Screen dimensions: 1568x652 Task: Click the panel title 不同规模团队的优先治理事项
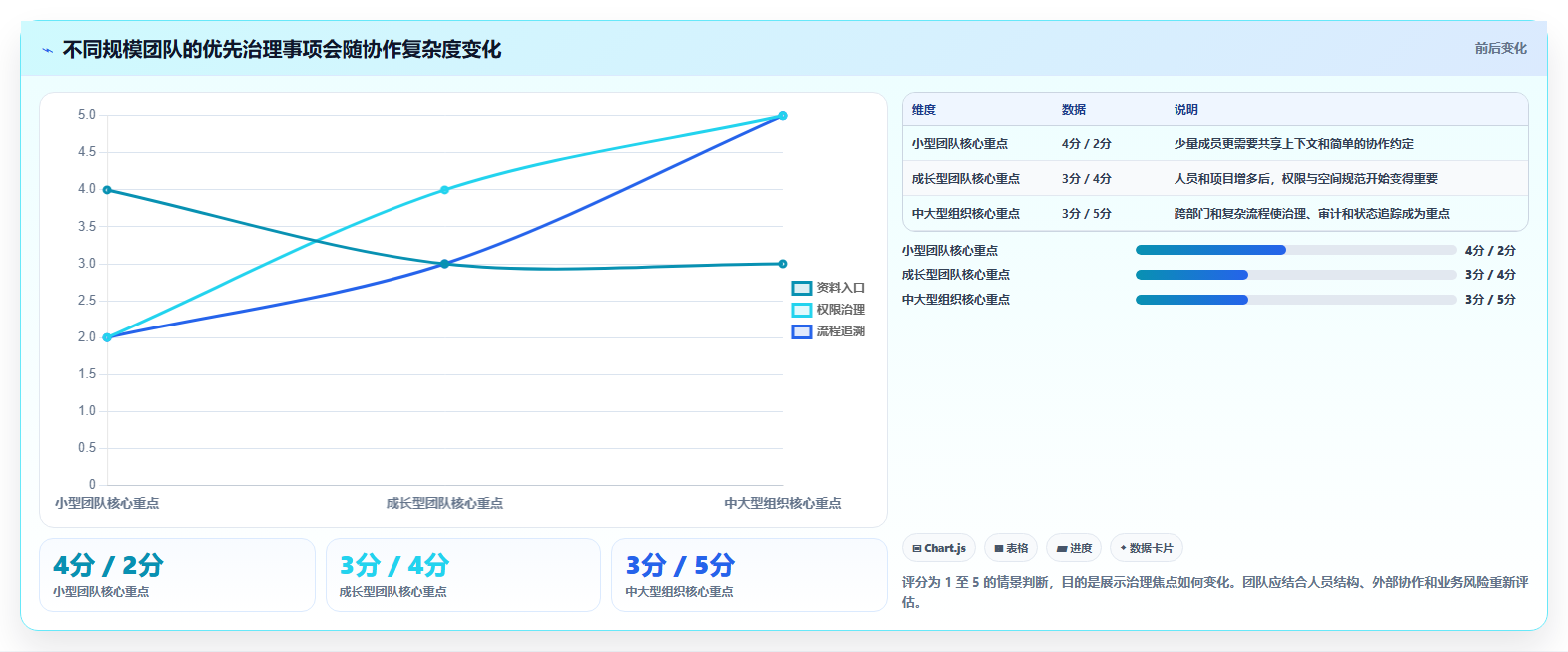tap(282, 50)
